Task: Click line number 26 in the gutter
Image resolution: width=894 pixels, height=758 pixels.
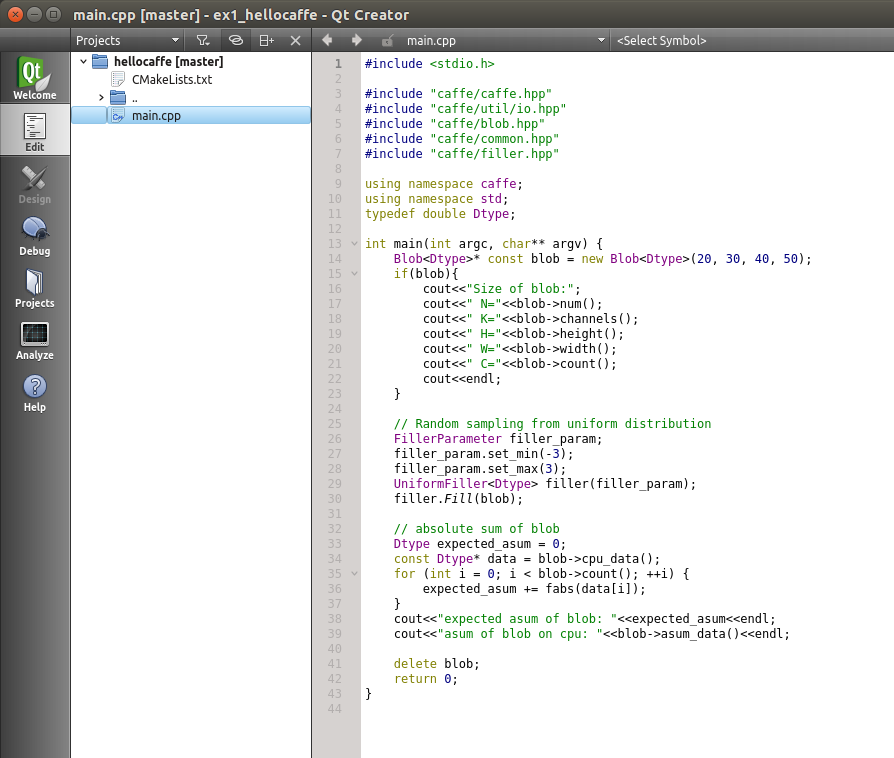Action: coord(335,439)
